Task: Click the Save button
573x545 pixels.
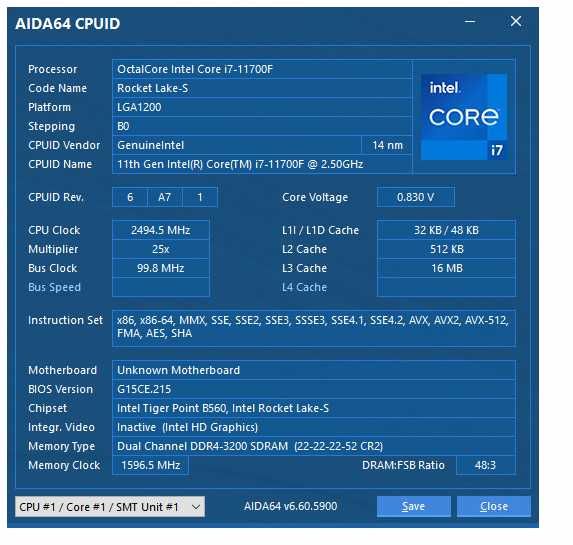Action: coord(413,506)
